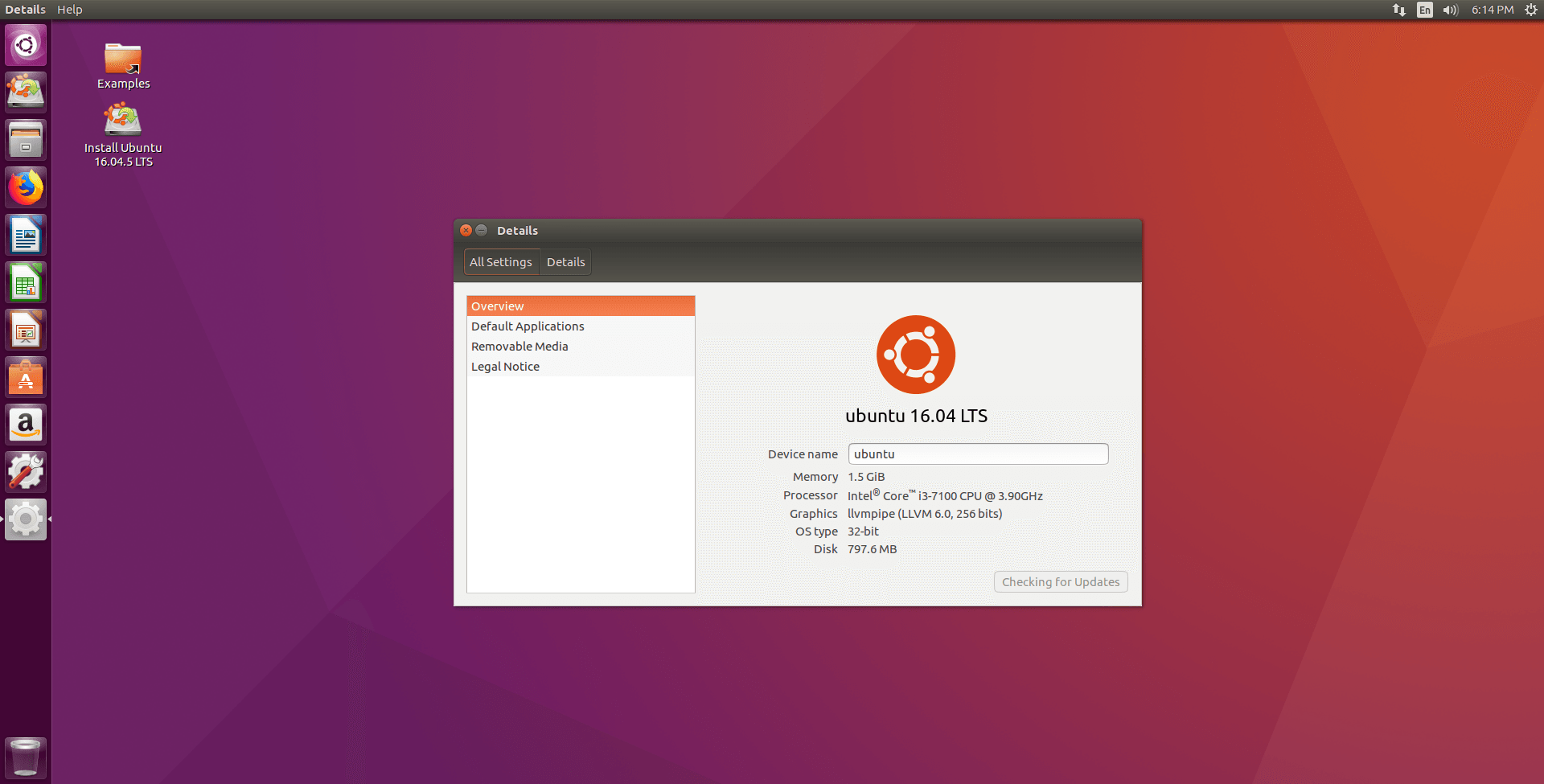Screen dimensions: 1544x784
Task: Click the memory value '1.5 GiB'
Action: click(866, 477)
